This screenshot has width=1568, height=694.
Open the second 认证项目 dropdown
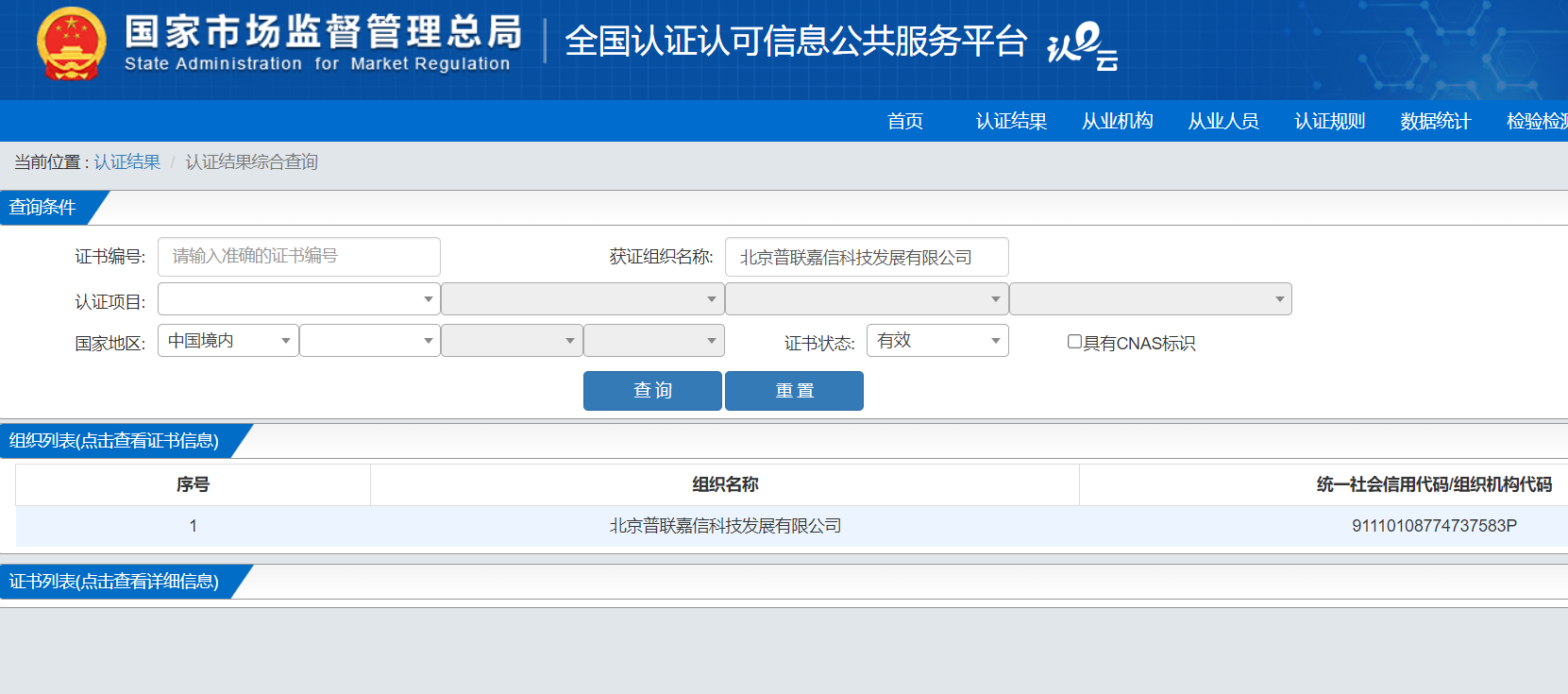pyautogui.click(x=582, y=299)
